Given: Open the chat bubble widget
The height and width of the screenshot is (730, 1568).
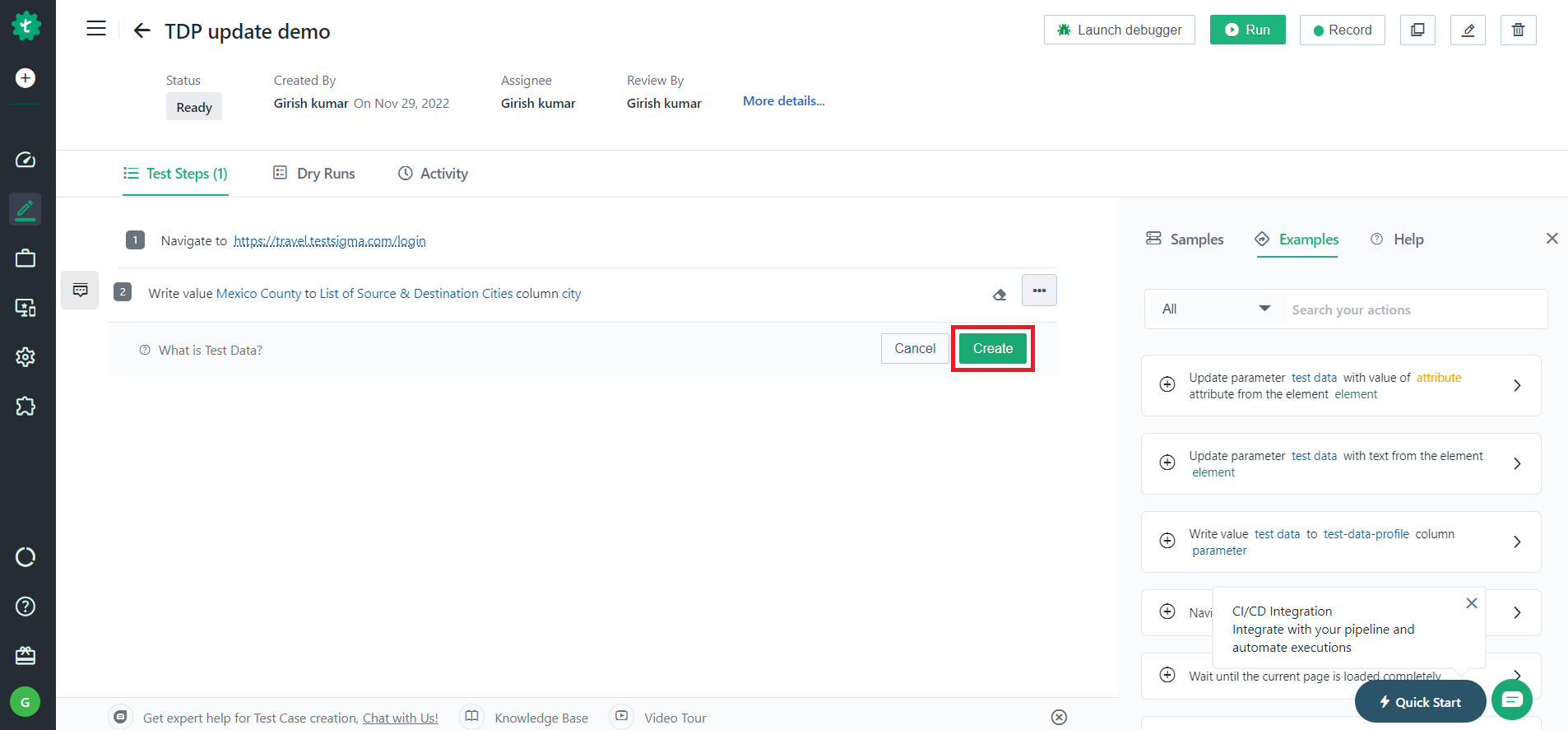Looking at the screenshot, I should click(1512, 700).
